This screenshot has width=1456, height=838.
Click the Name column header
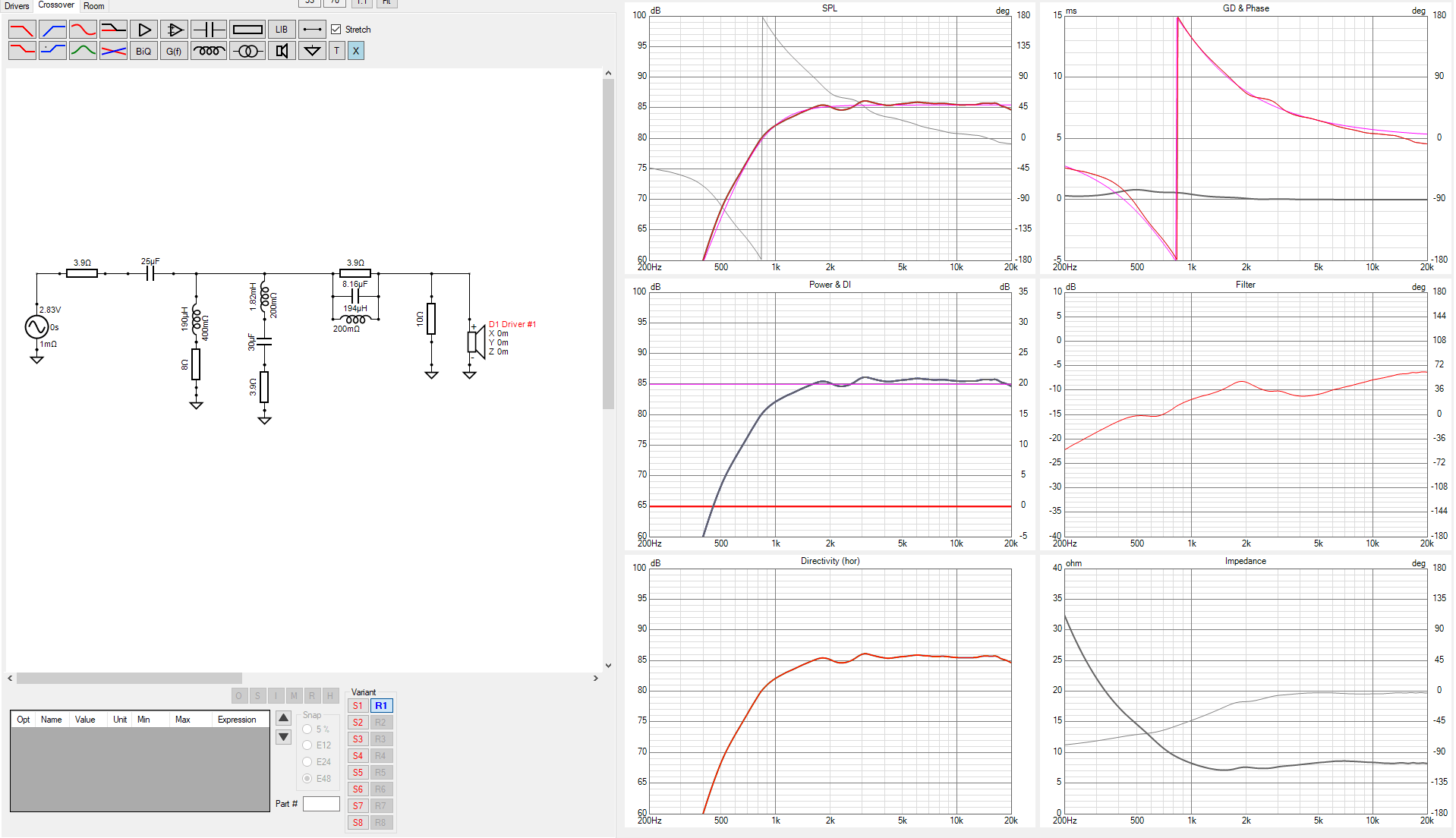pyautogui.click(x=52, y=720)
